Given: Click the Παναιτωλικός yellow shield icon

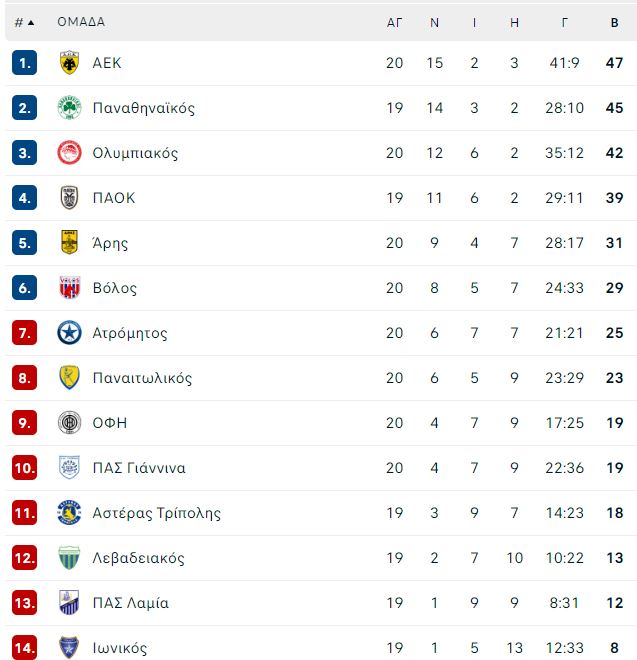Looking at the screenshot, I should [x=69, y=378].
